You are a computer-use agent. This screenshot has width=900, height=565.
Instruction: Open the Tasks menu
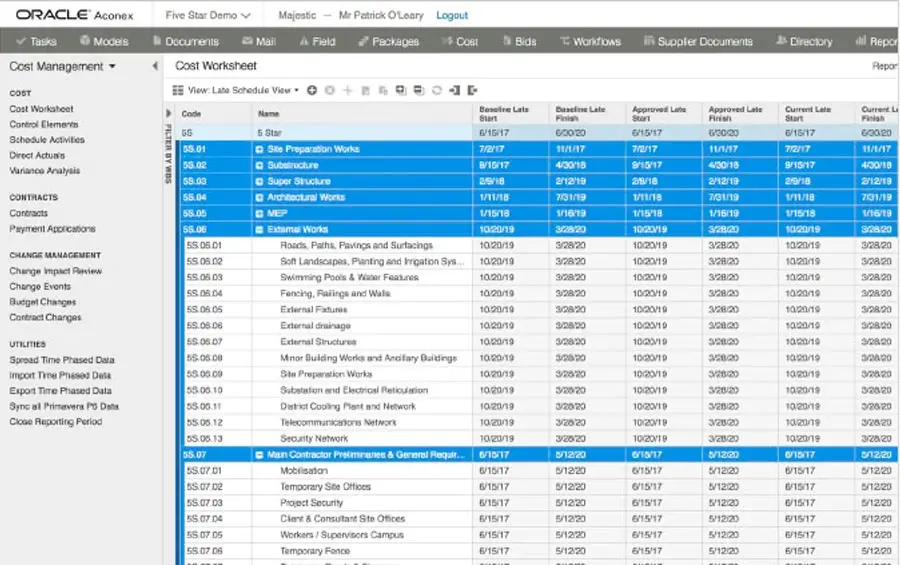[x=37, y=41]
